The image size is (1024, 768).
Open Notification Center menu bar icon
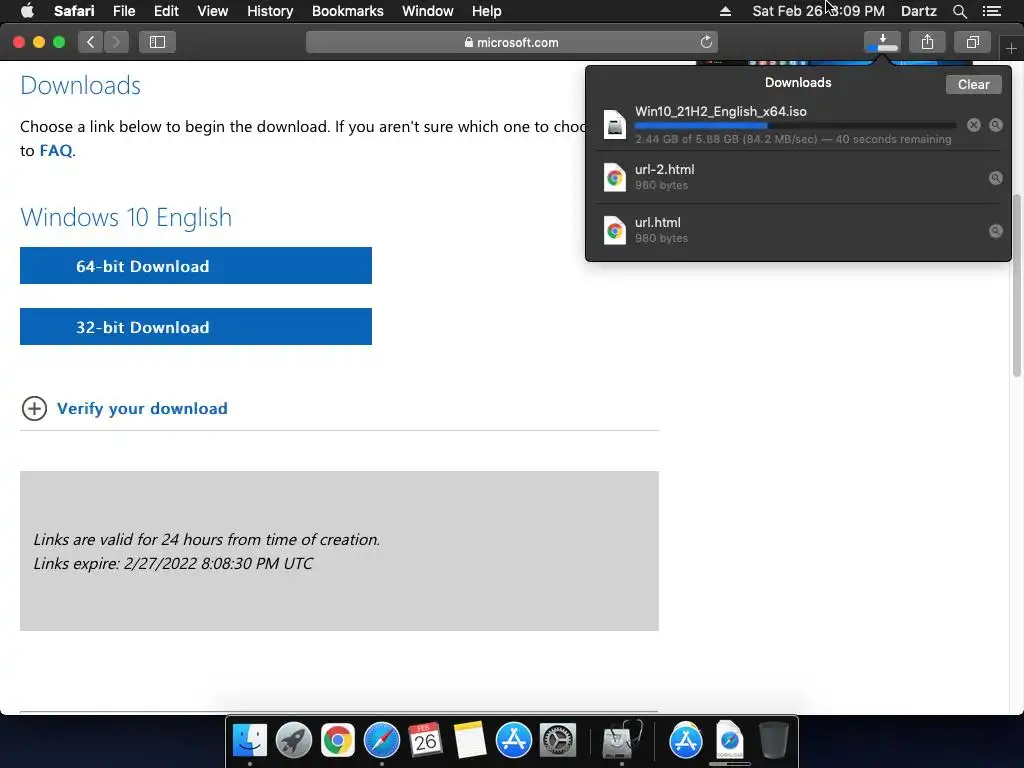pyautogui.click(x=991, y=11)
